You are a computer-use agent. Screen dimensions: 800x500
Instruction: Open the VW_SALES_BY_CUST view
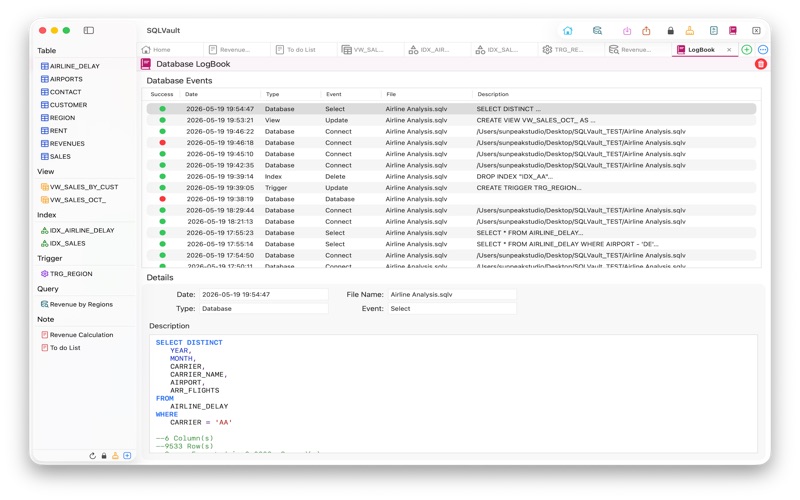pyautogui.click(x=80, y=187)
